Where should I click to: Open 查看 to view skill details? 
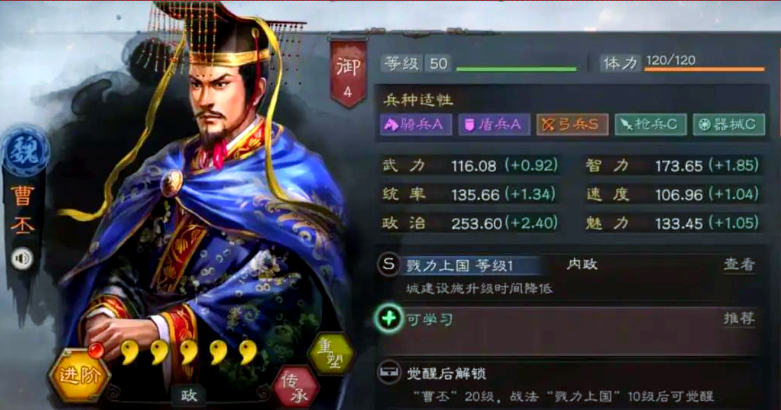coord(739,265)
